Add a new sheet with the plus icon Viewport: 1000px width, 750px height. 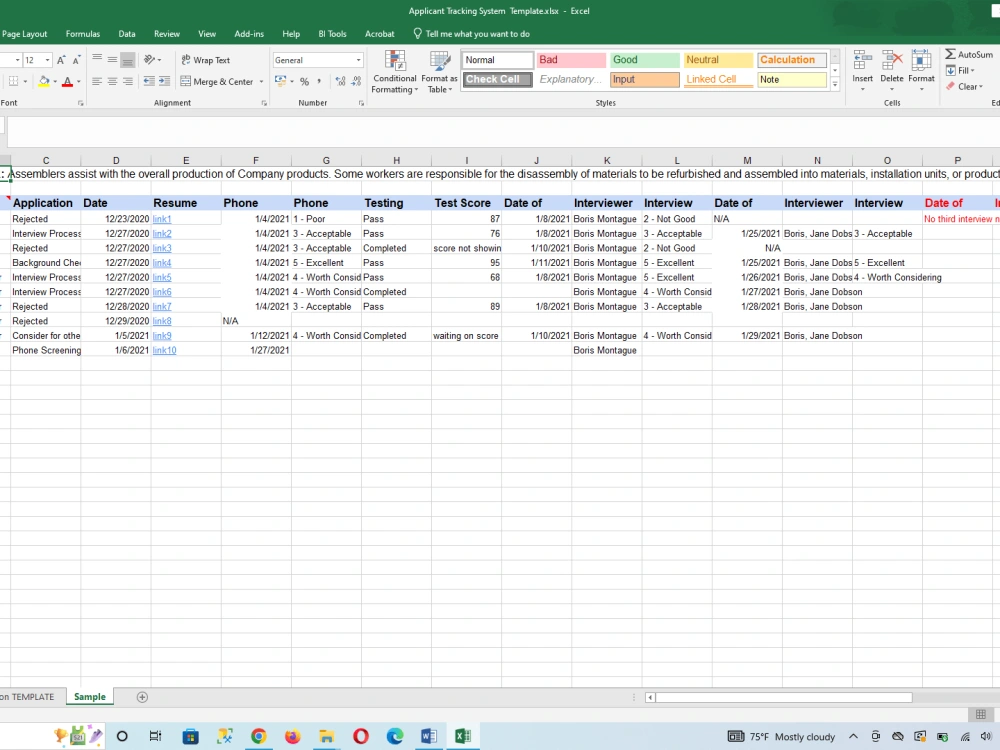tap(142, 697)
